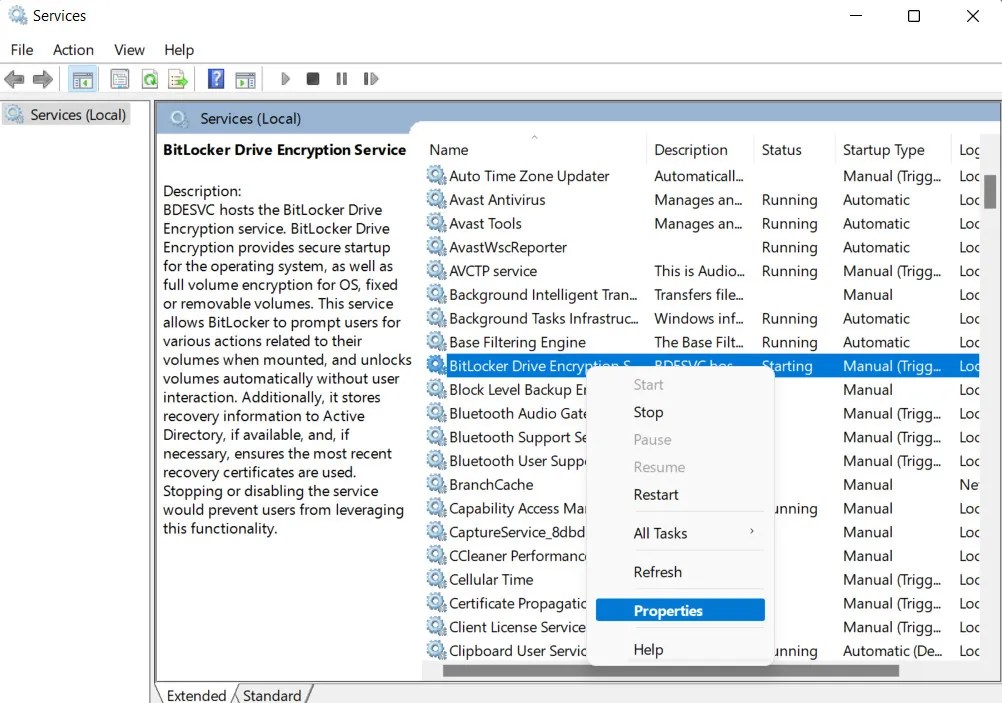1002x703 pixels.
Task: Open the Help toolbar icon
Action: tap(215, 79)
